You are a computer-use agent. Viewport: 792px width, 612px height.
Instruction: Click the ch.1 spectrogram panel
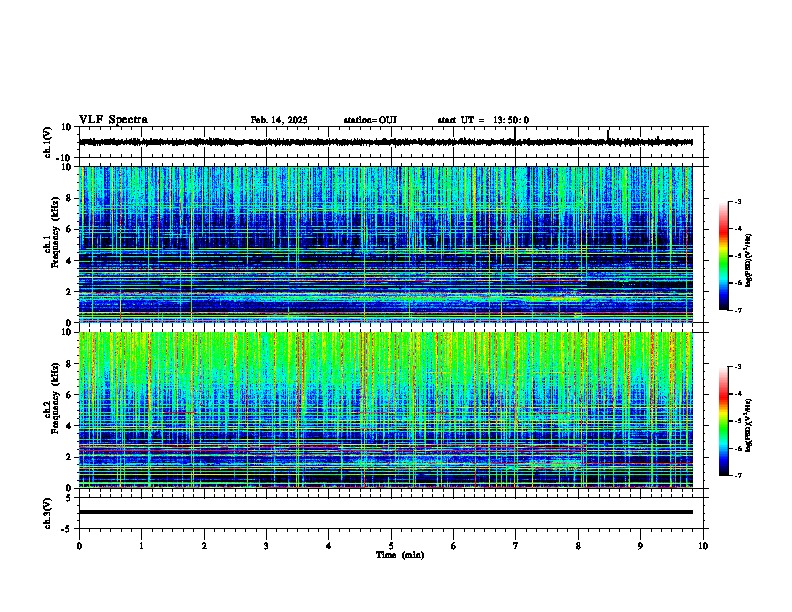385,244
